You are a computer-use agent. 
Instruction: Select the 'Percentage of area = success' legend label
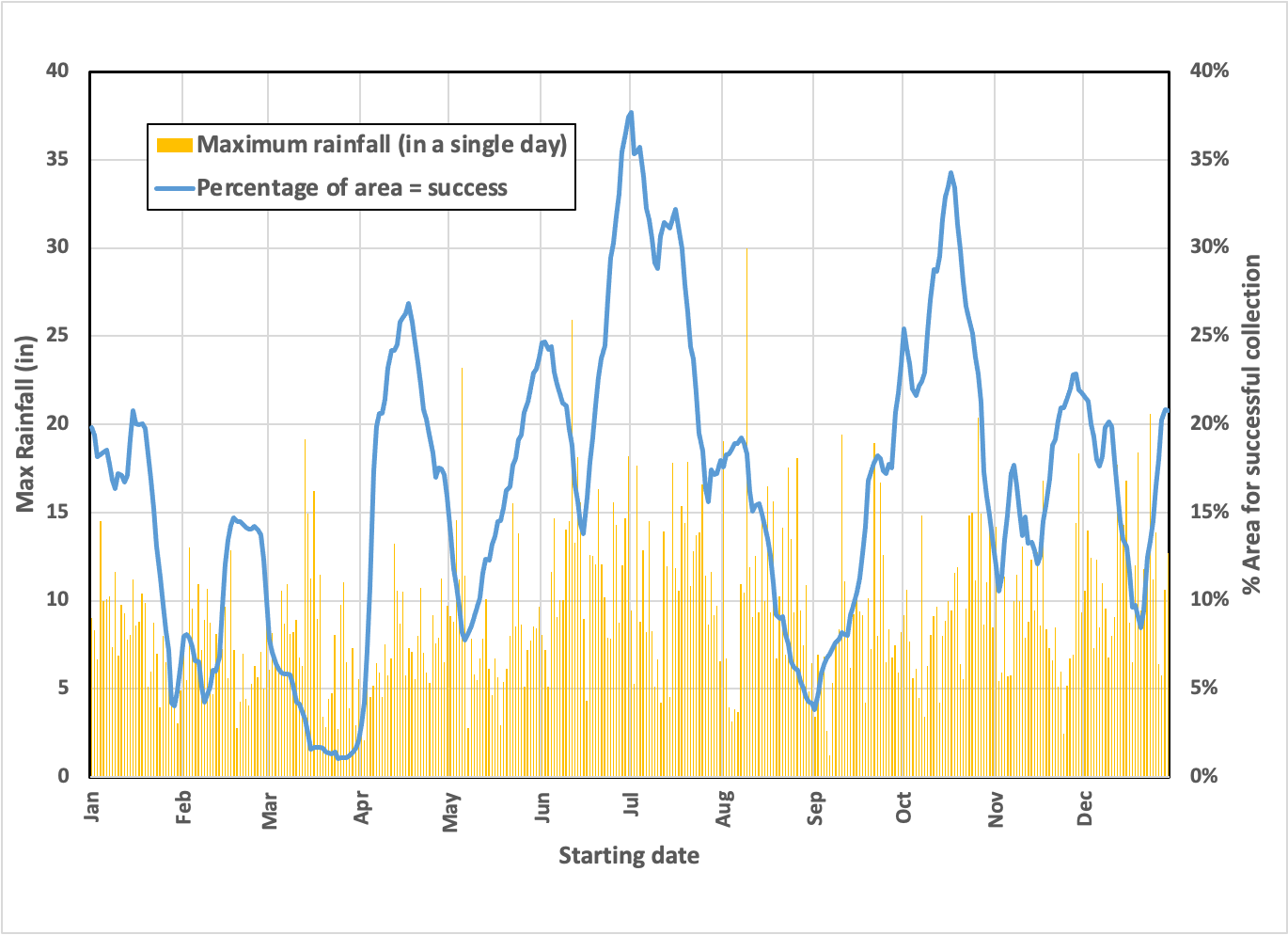click(352, 188)
